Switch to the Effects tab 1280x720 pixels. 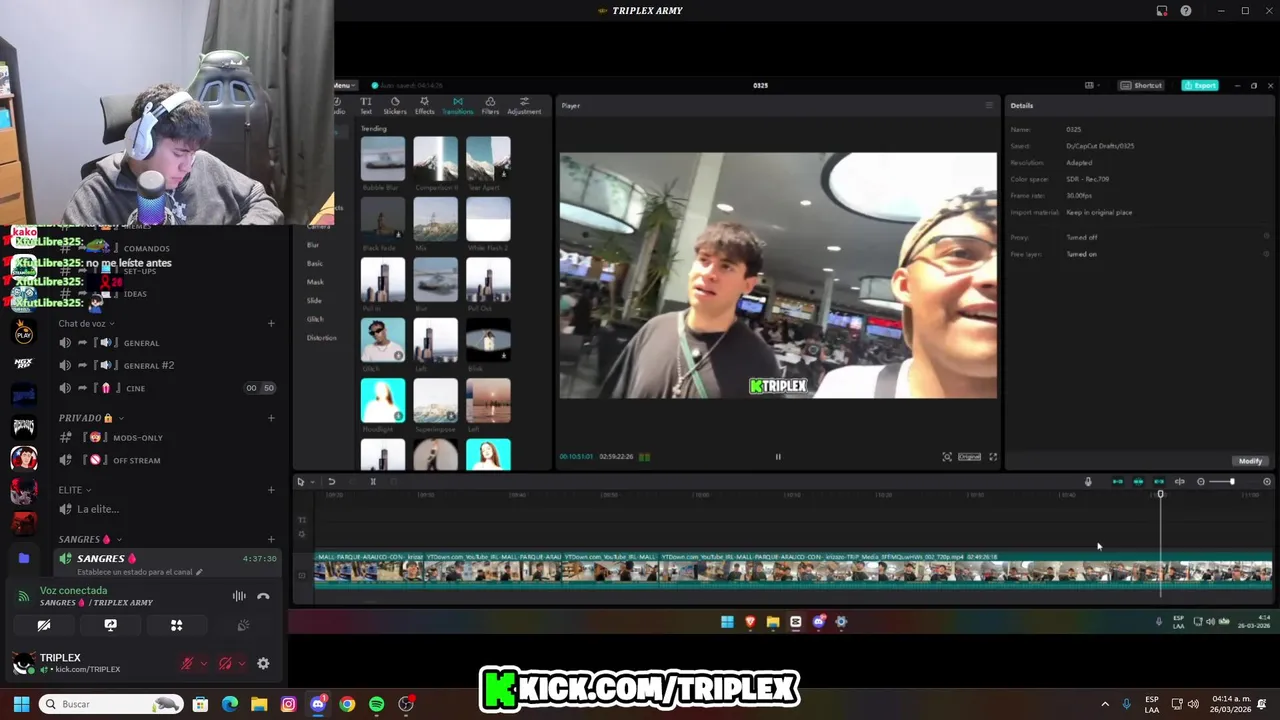(424, 105)
